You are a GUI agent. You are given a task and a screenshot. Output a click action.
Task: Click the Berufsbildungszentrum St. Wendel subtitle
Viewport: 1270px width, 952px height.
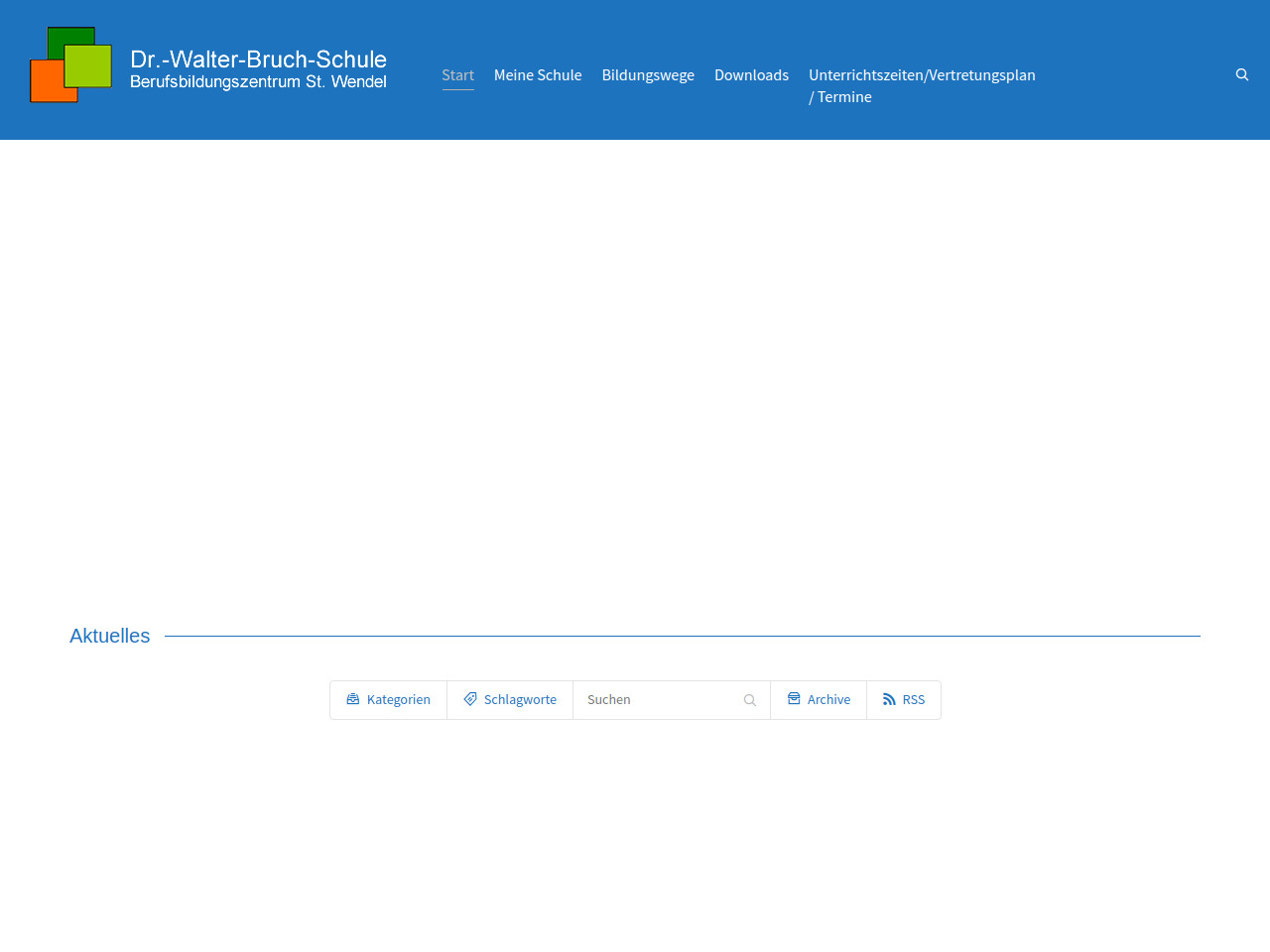tap(258, 82)
